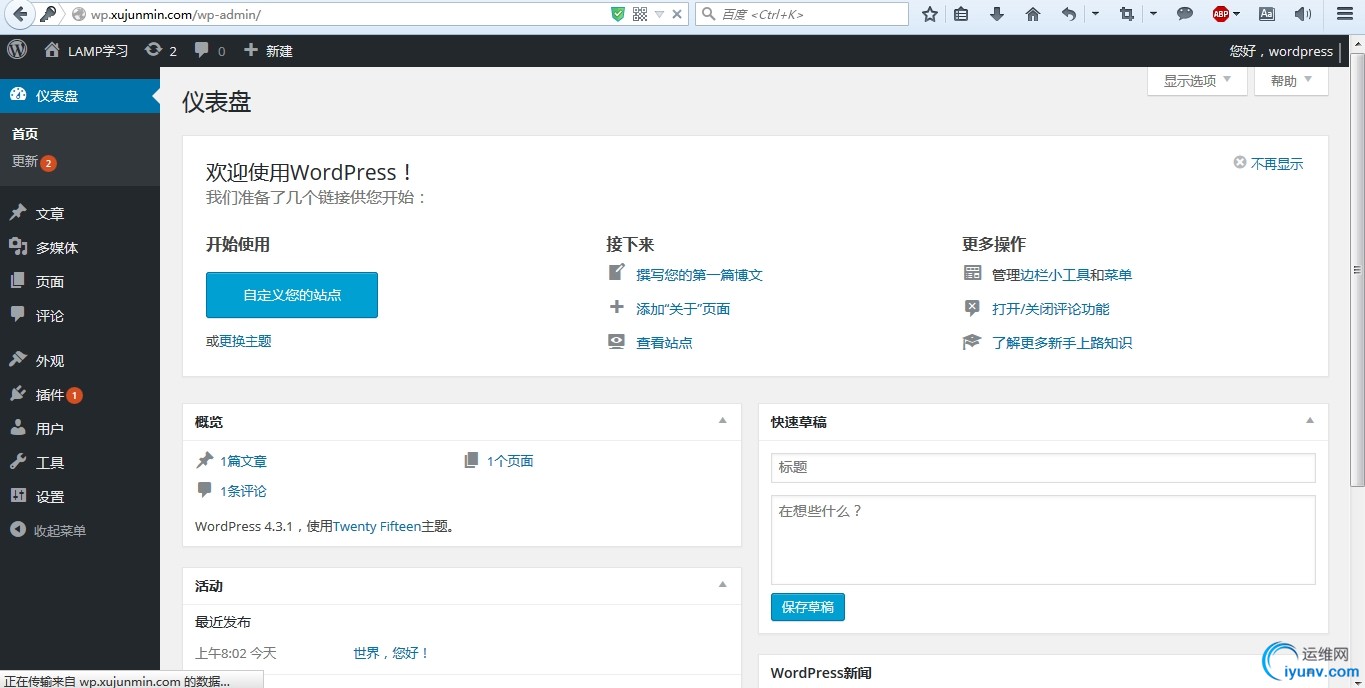Open the 新建 new content menu

[268, 51]
